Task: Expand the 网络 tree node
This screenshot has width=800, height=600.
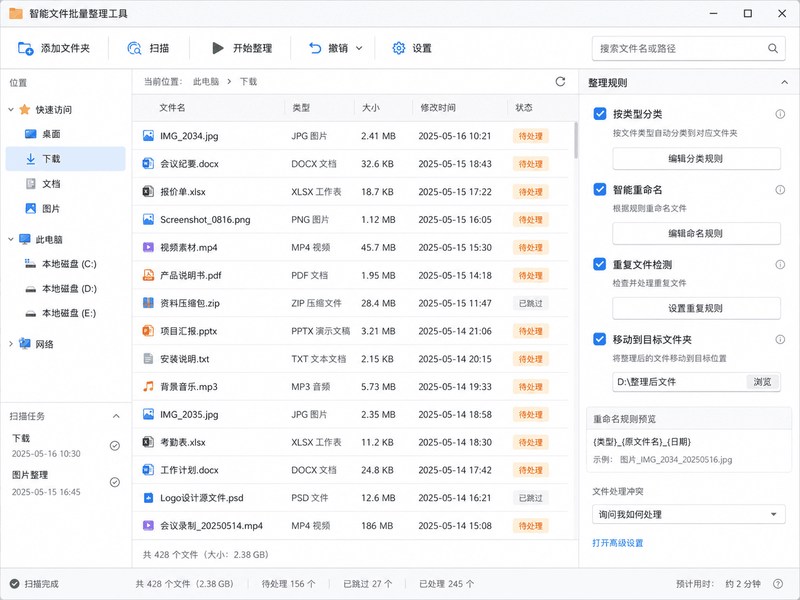Action: coord(11,344)
